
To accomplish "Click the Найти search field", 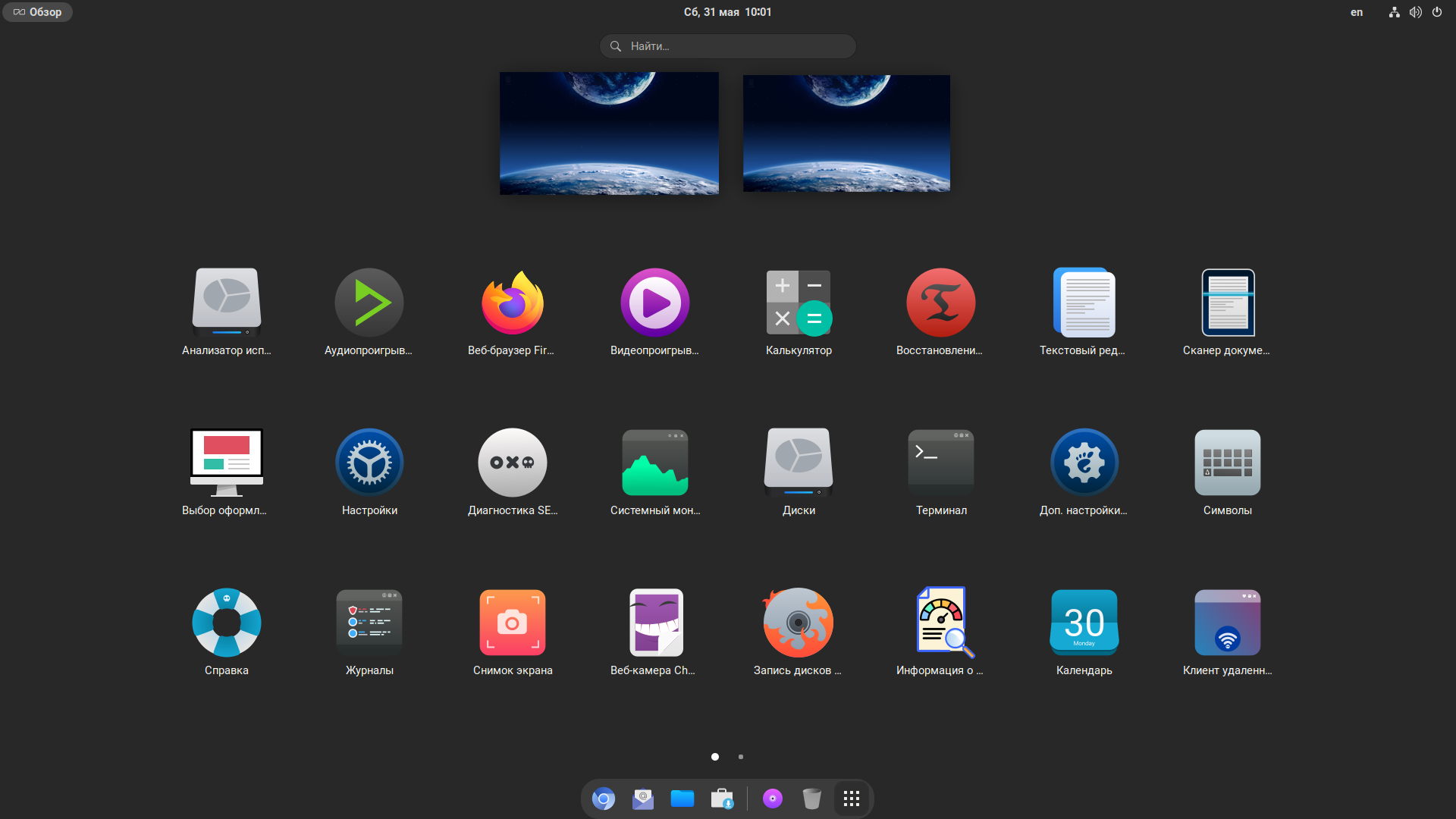I will pos(728,46).
